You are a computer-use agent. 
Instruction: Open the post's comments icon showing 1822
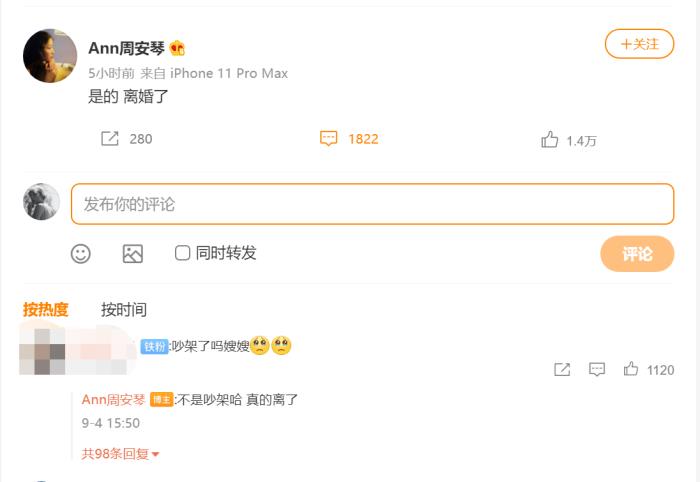[x=328, y=139]
